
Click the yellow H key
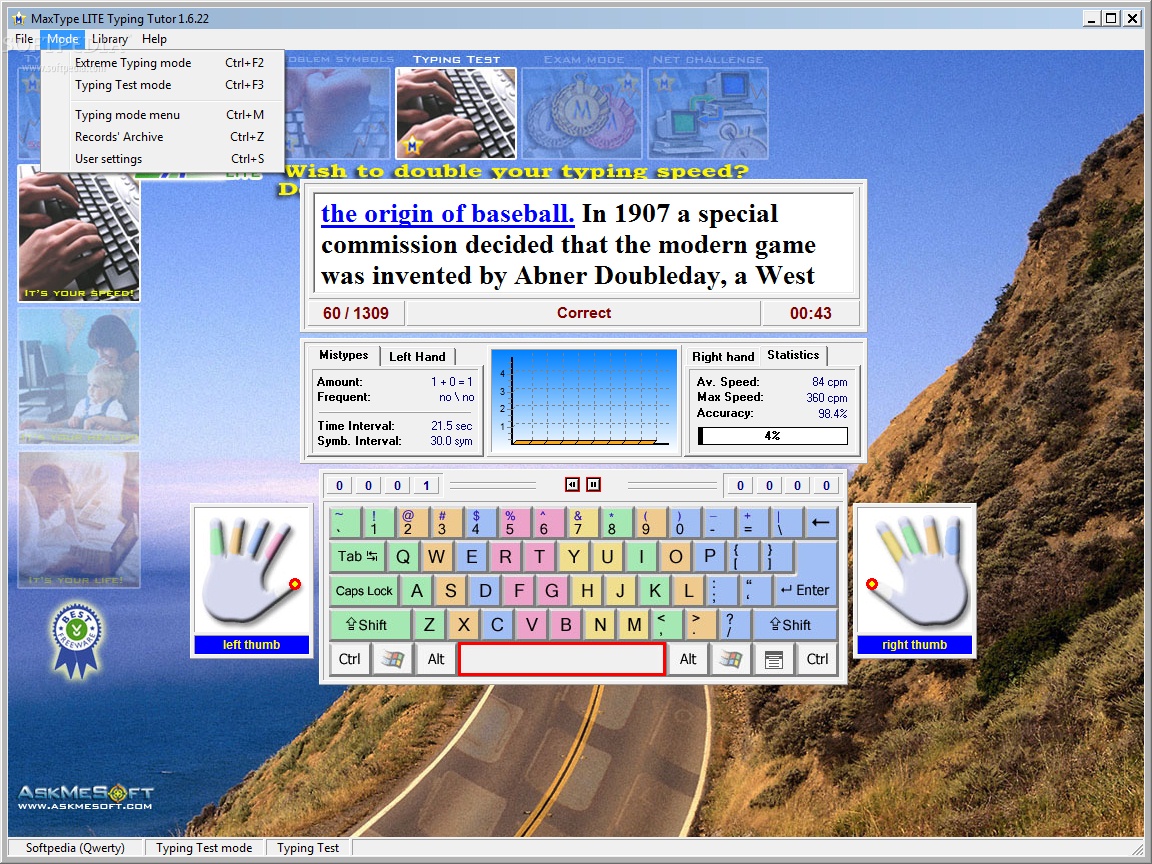(x=587, y=591)
